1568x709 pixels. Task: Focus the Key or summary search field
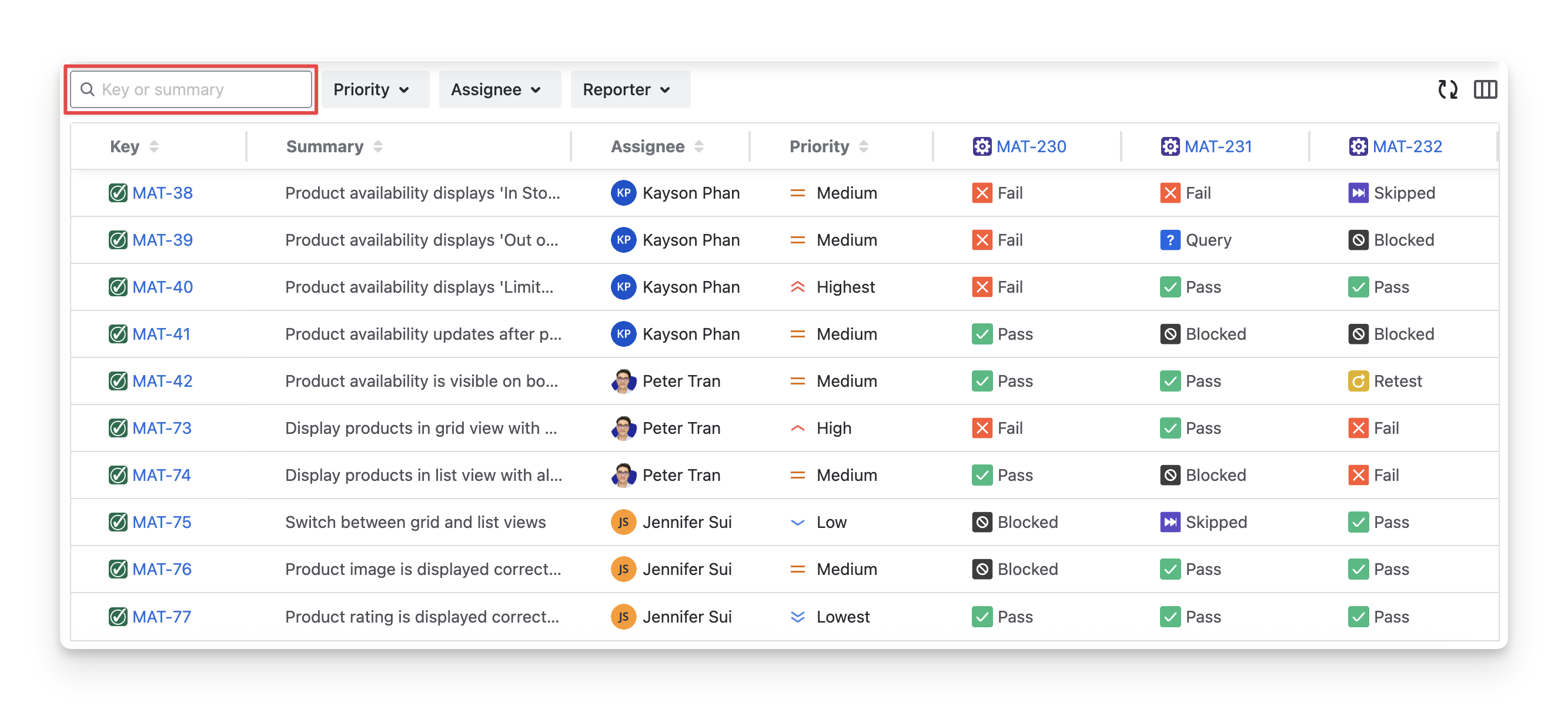click(191, 89)
